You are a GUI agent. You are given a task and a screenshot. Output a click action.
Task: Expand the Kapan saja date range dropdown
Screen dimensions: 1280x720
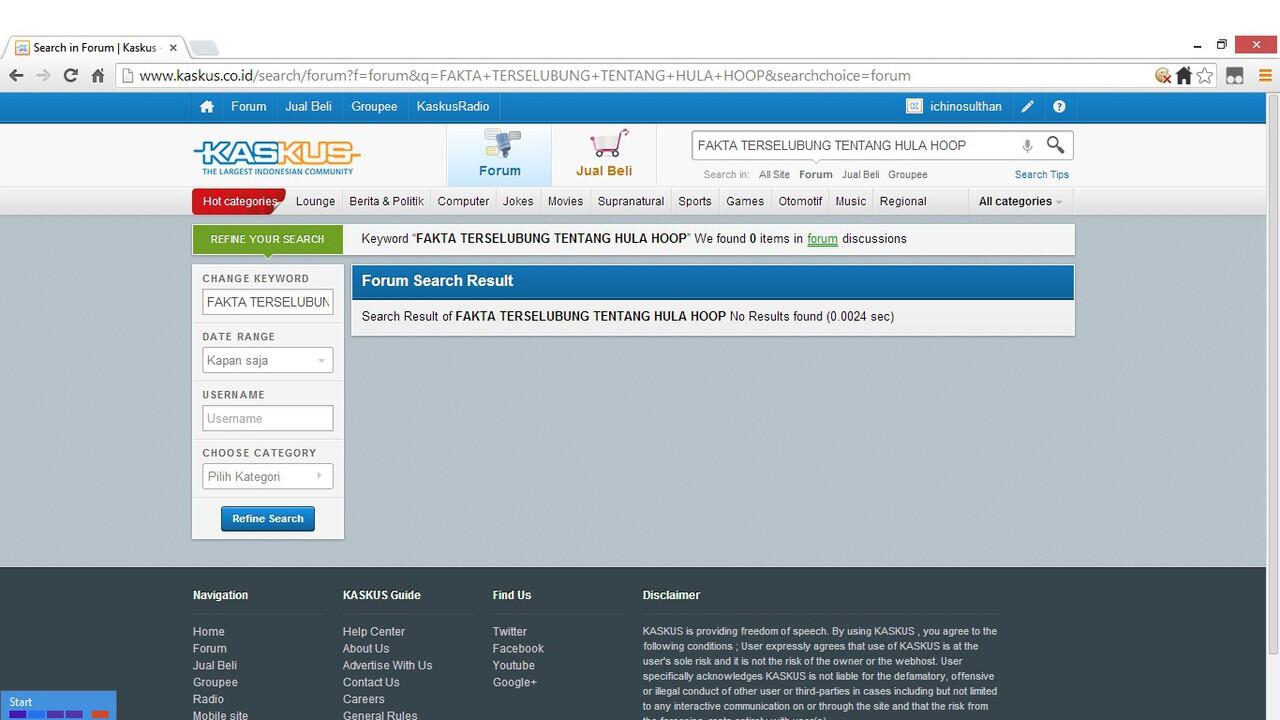pyautogui.click(x=267, y=360)
